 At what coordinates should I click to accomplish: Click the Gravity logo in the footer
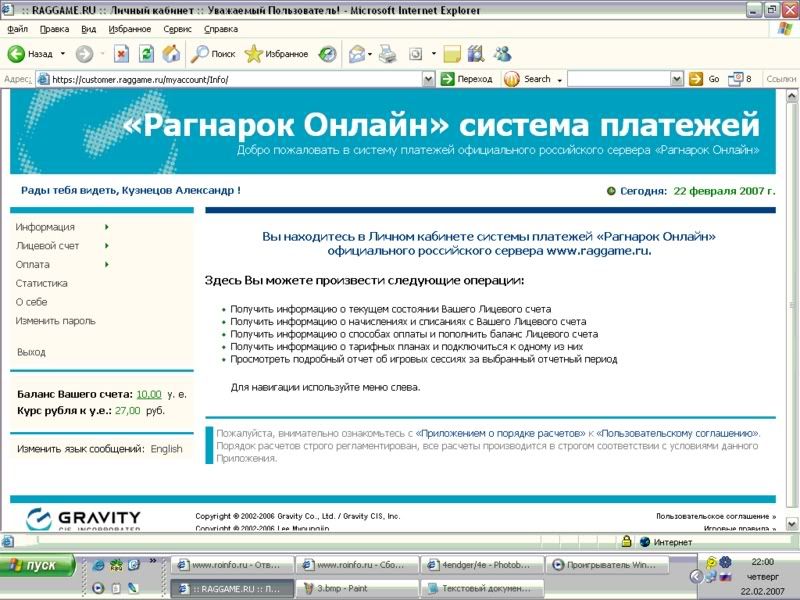83,519
